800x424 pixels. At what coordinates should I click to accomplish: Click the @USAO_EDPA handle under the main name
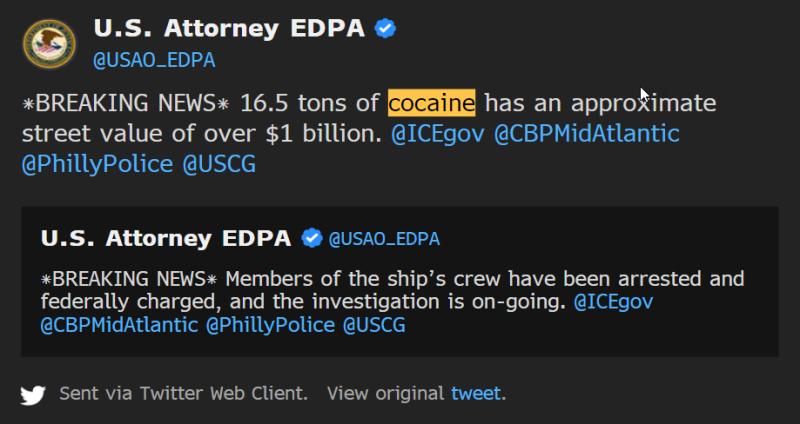153,60
